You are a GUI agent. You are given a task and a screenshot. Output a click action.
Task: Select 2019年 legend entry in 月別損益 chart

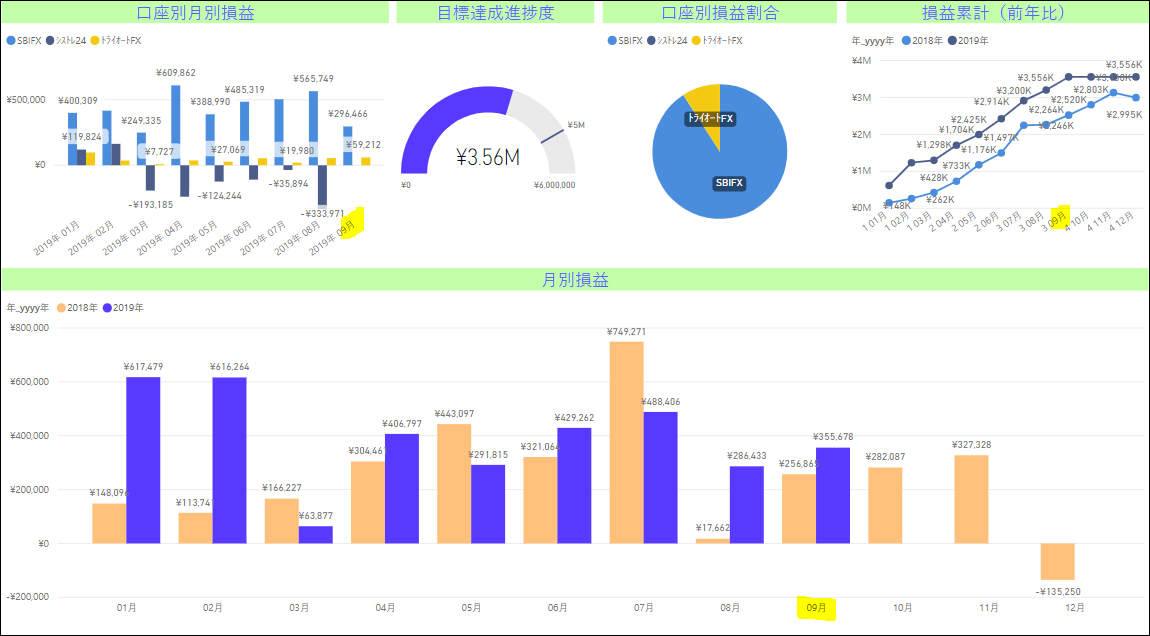[123, 307]
